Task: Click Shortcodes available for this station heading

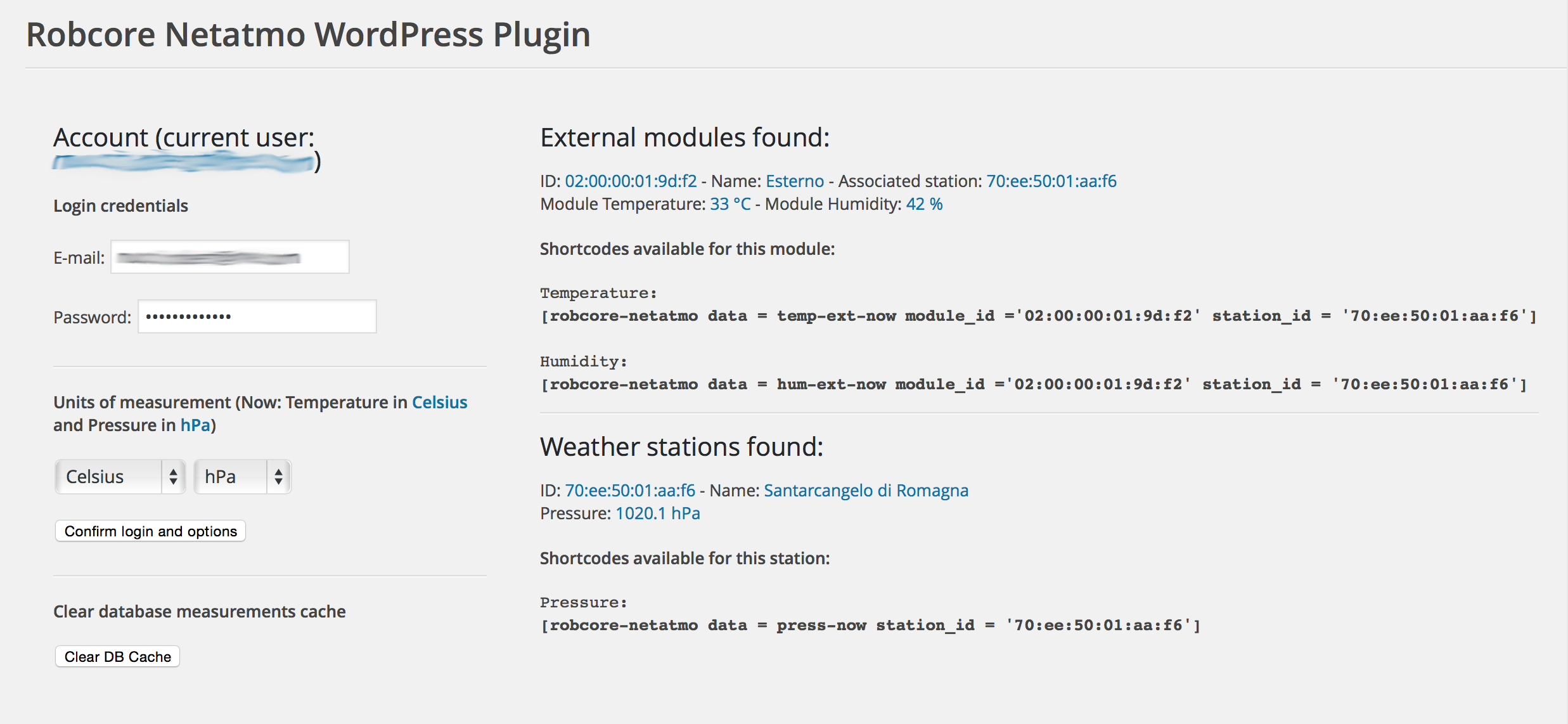Action: click(685, 559)
